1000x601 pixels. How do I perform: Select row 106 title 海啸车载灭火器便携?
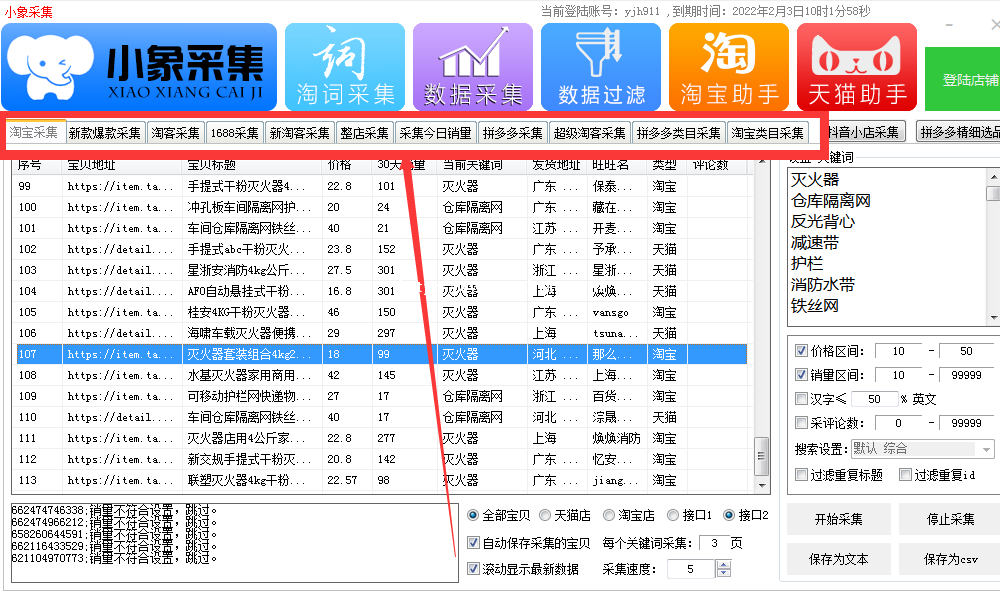[x=249, y=333]
